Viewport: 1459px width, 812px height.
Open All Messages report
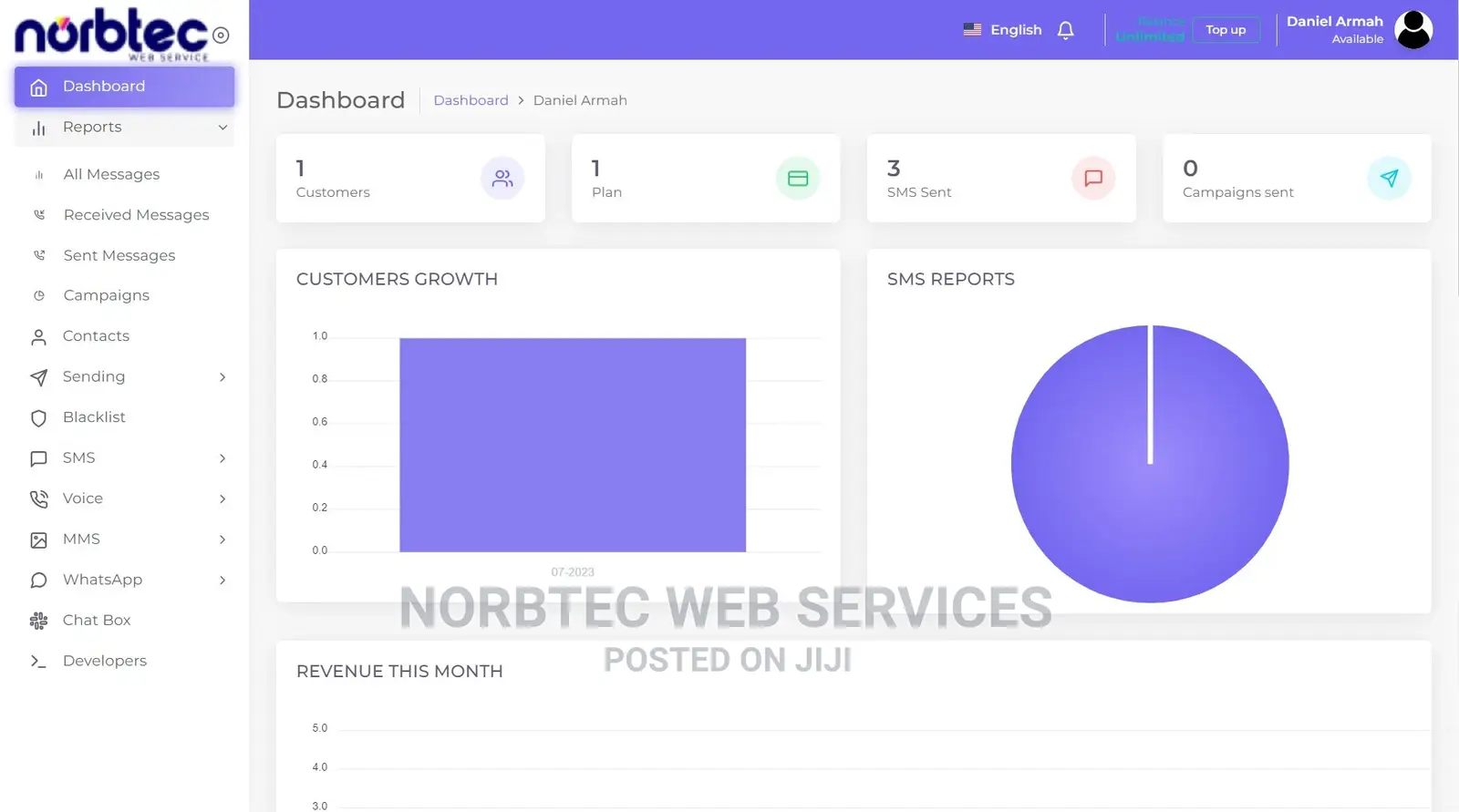point(111,174)
